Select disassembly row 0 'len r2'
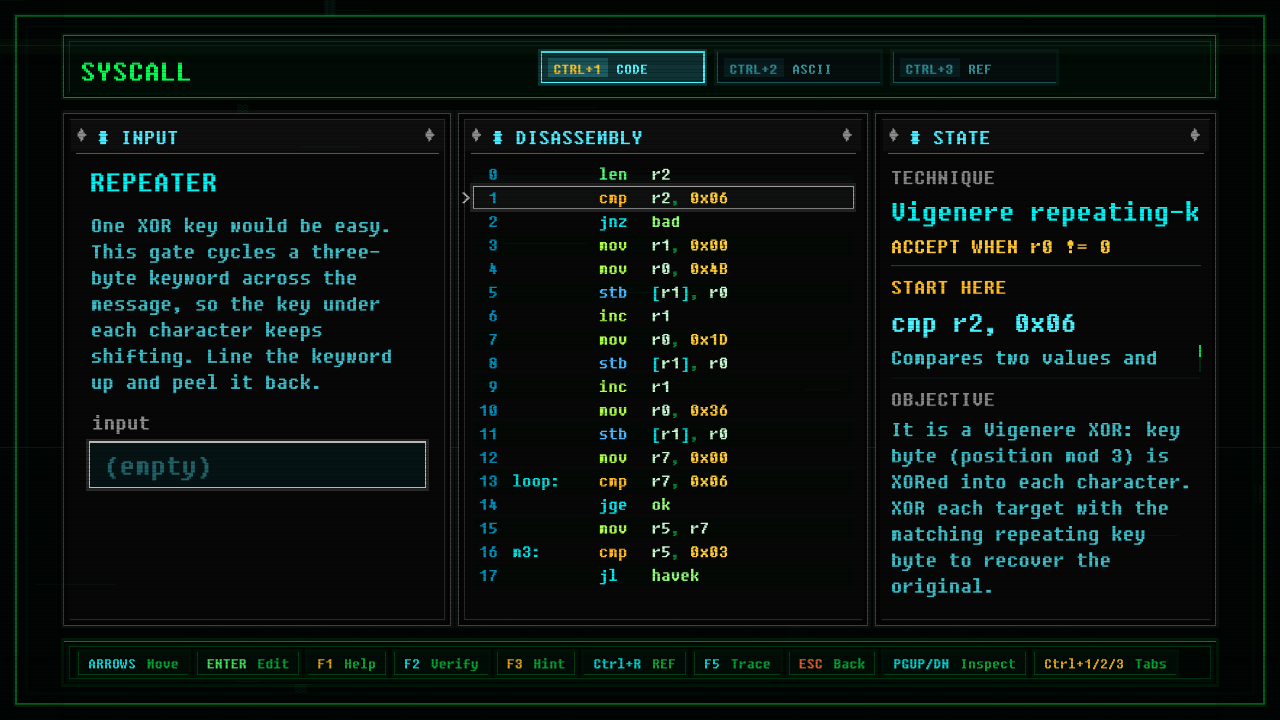The height and width of the screenshot is (720, 1280). (663, 174)
